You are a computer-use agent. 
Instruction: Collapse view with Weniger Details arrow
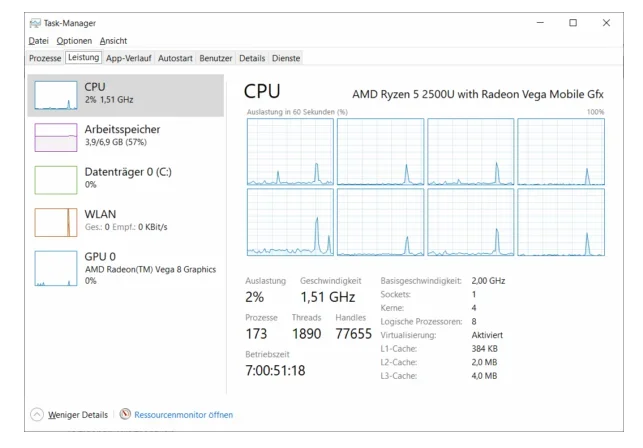37,414
